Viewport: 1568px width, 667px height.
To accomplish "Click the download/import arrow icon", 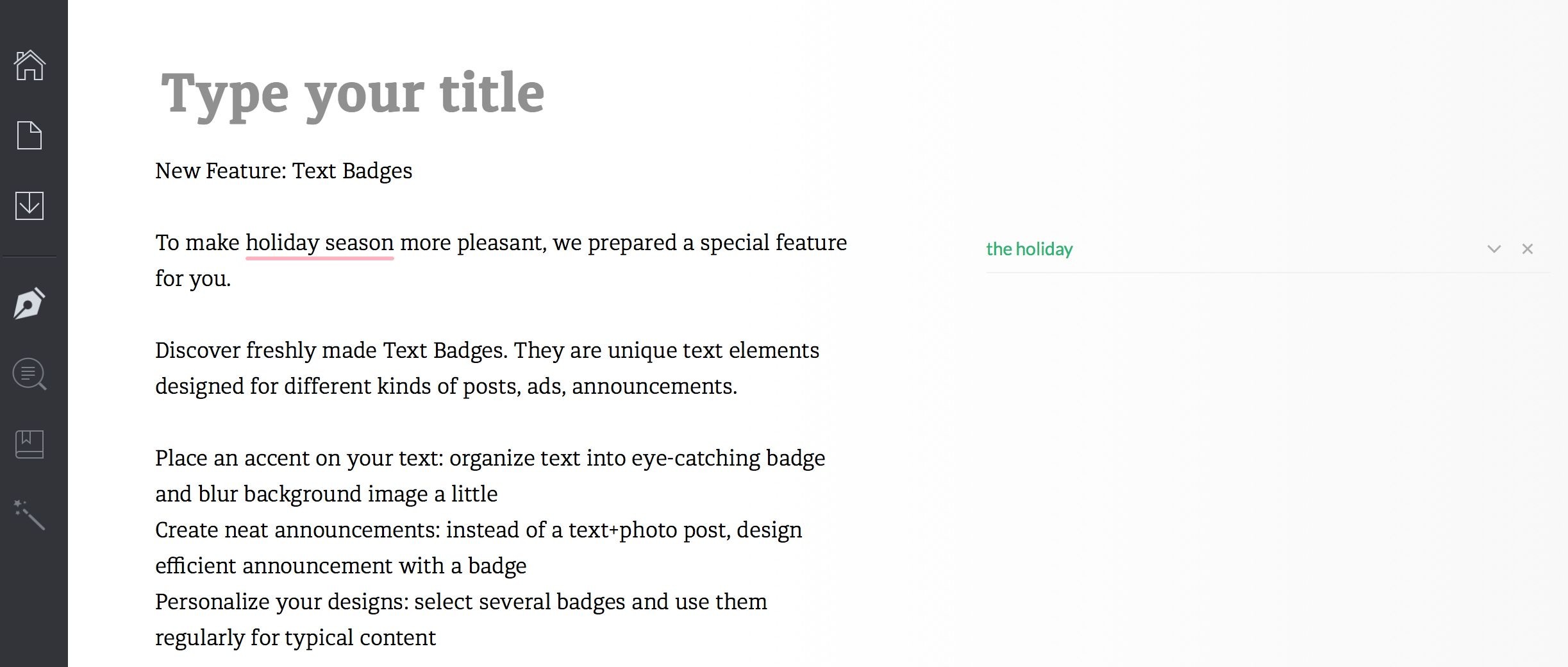I will (29, 206).
